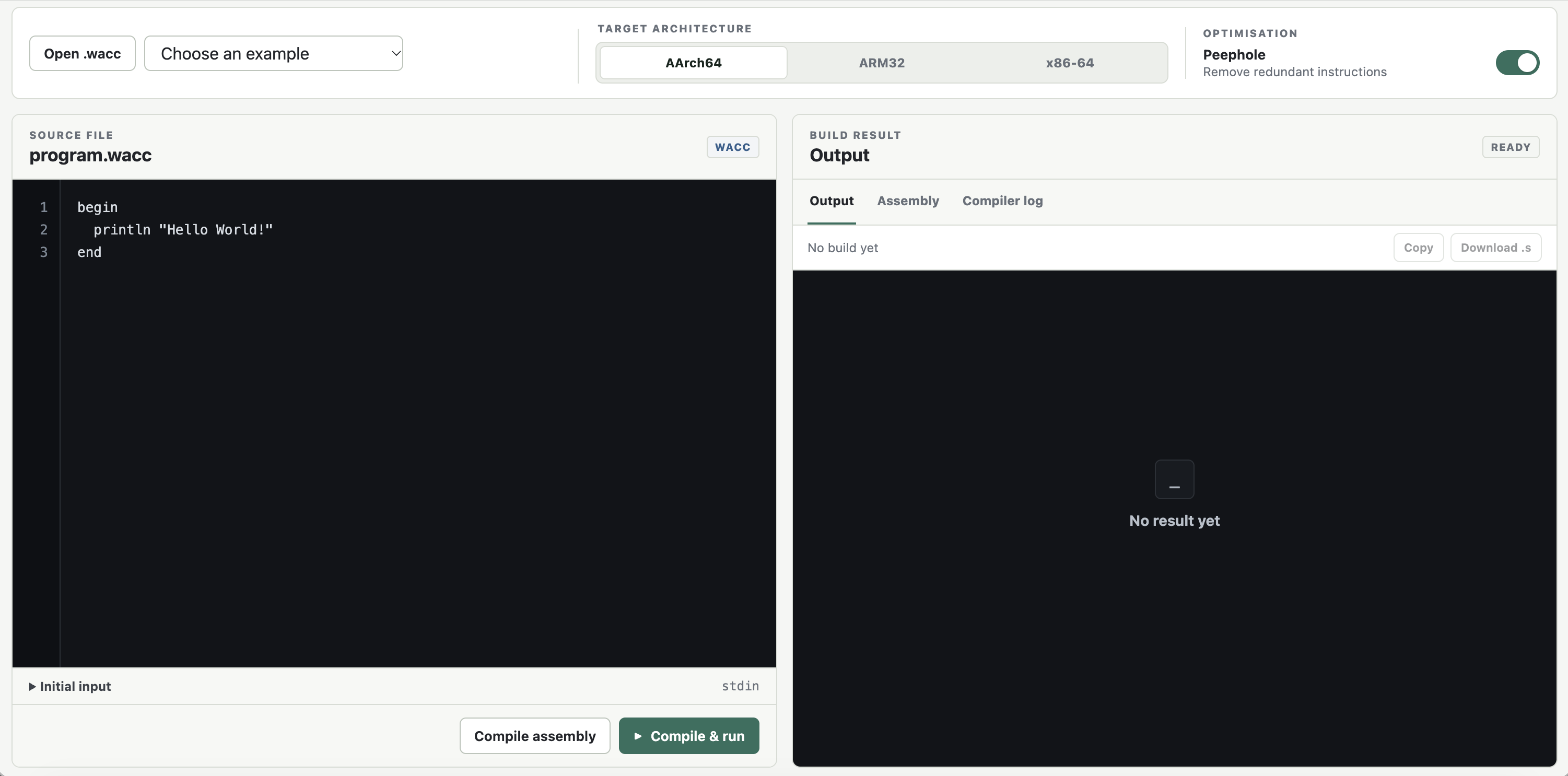Click the terminal placeholder icon above No result yet
This screenshot has width=1568, height=776.
pyautogui.click(x=1174, y=479)
